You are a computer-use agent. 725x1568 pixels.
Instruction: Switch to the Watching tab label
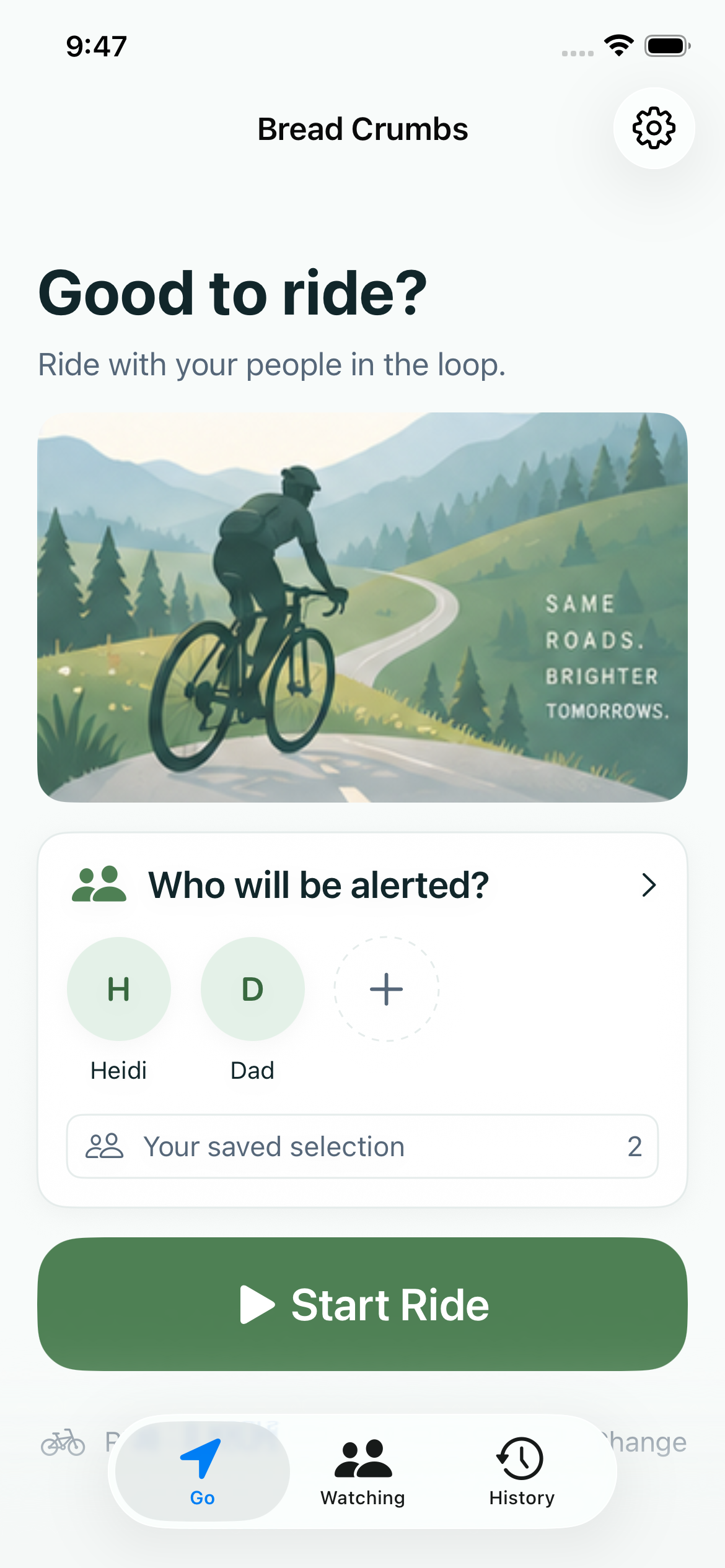click(x=363, y=1497)
